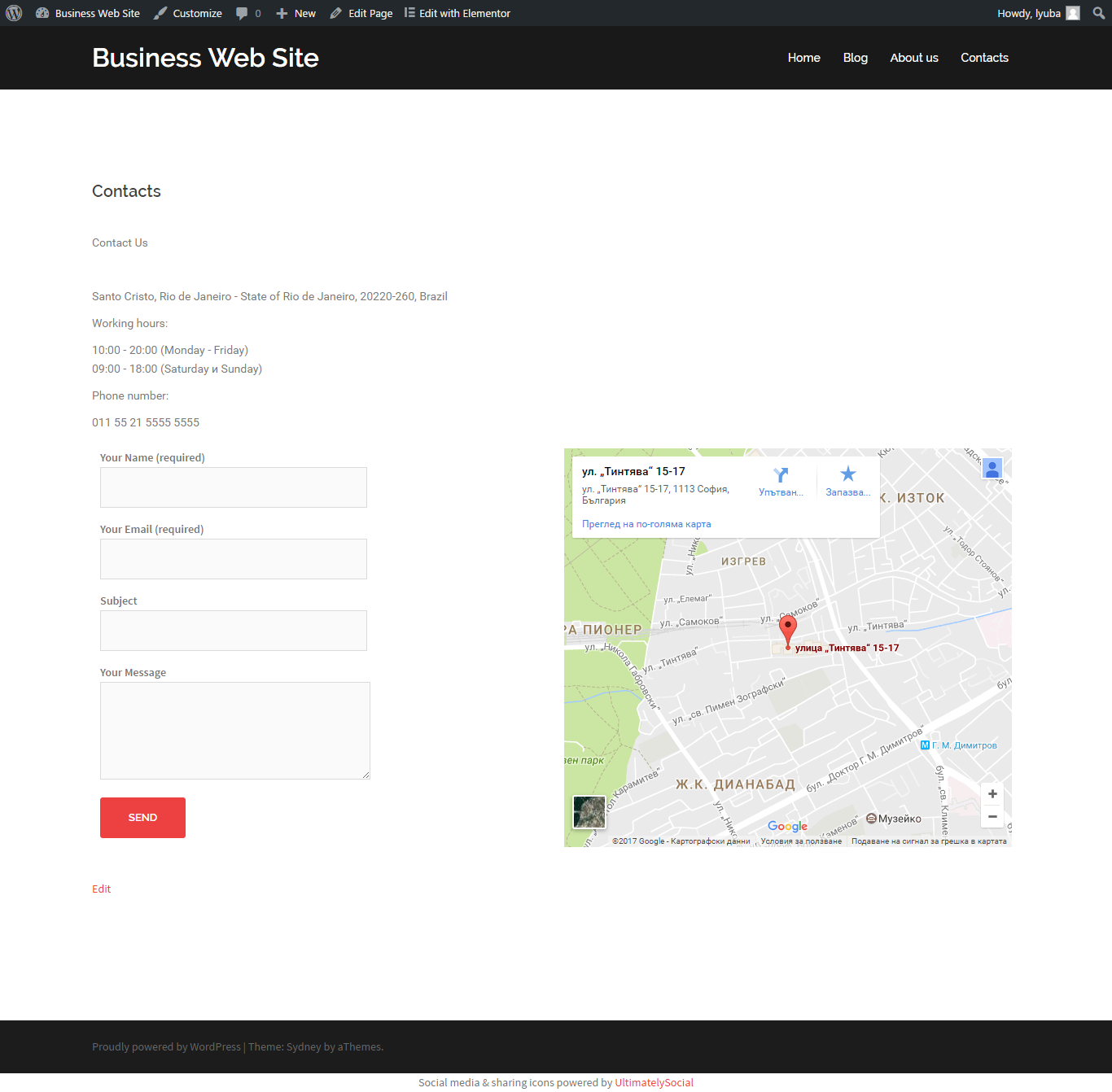Submit the form with the SEND button

pos(142,818)
